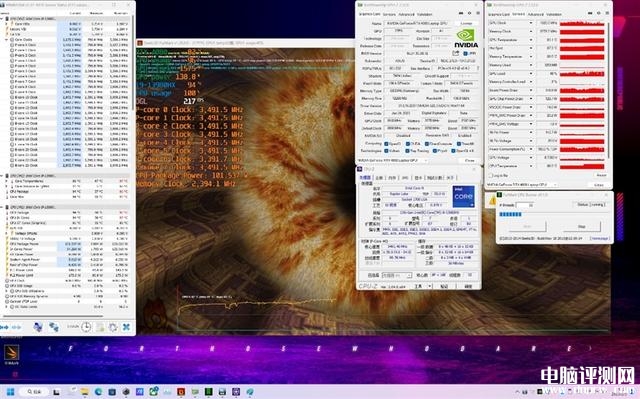This screenshot has height=399, width=640.
Task: Toggle the PhysX checkbox in GPU-Z
Action: pos(435,151)
